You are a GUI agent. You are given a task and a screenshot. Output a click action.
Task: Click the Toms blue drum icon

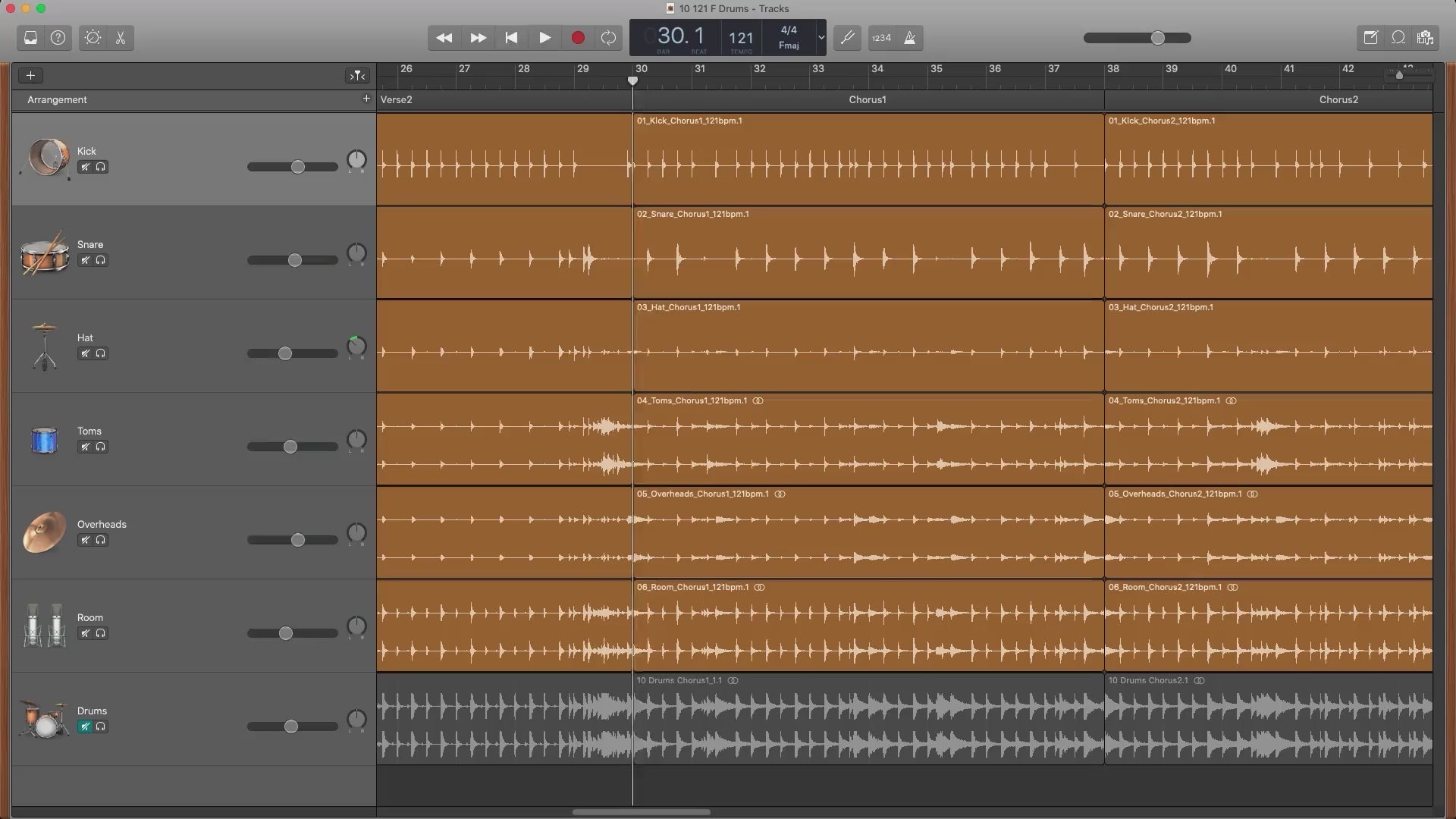click(x=44, y=440)
